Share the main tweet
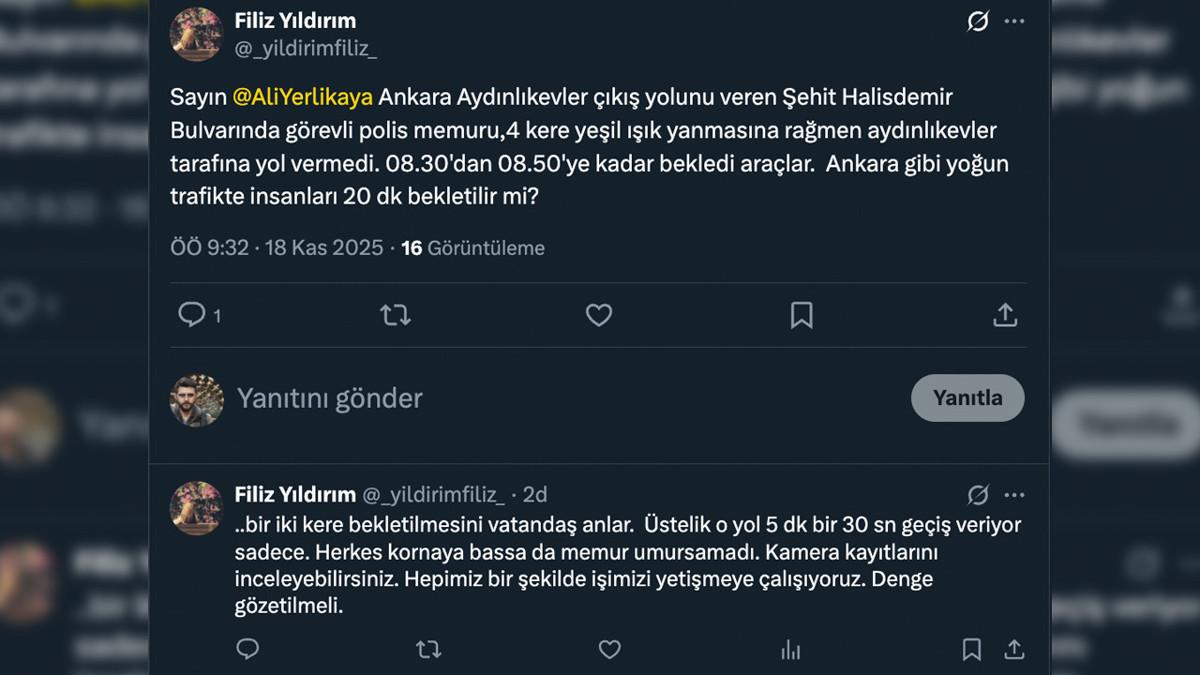 click(x=1005, y=316)
